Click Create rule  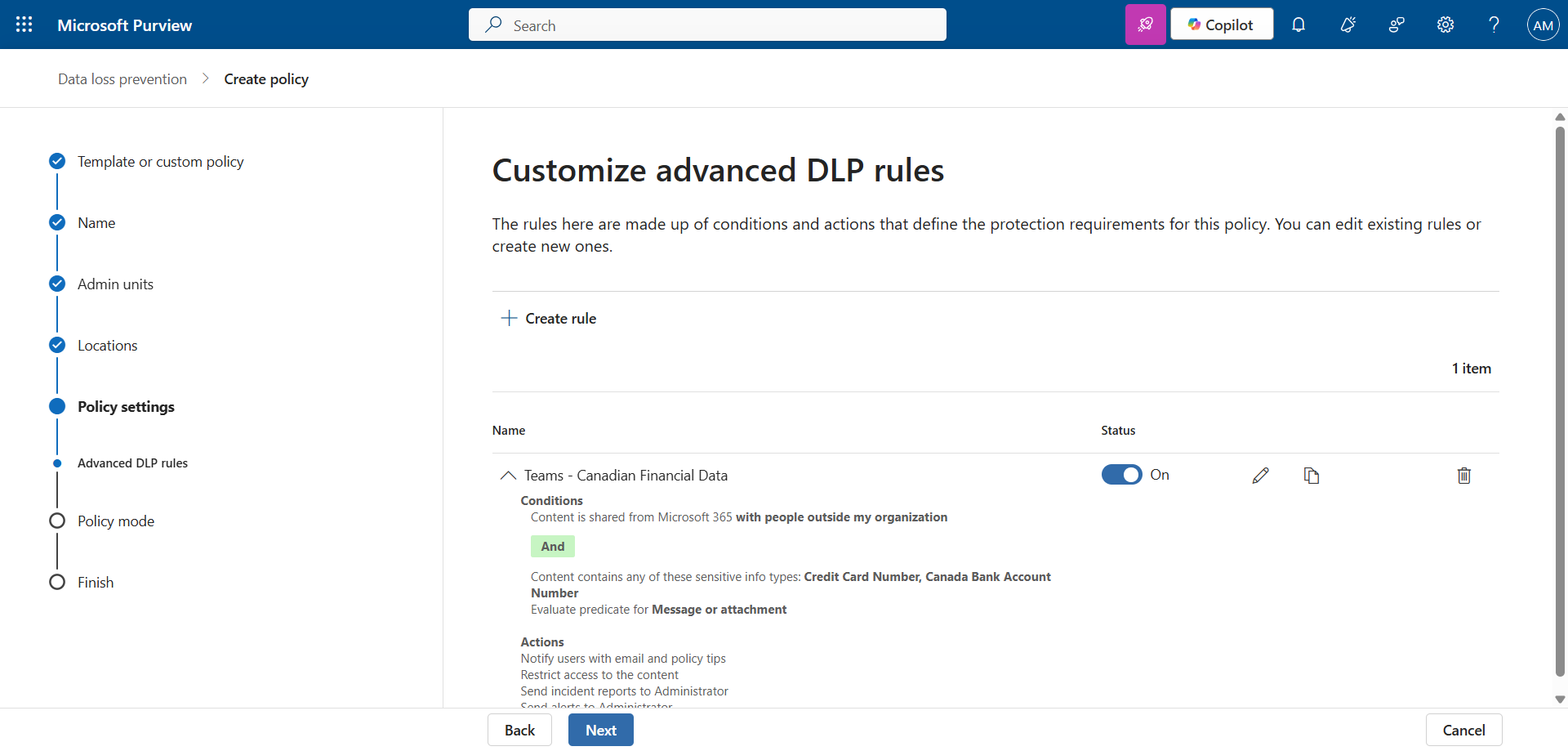click(549, 319)
